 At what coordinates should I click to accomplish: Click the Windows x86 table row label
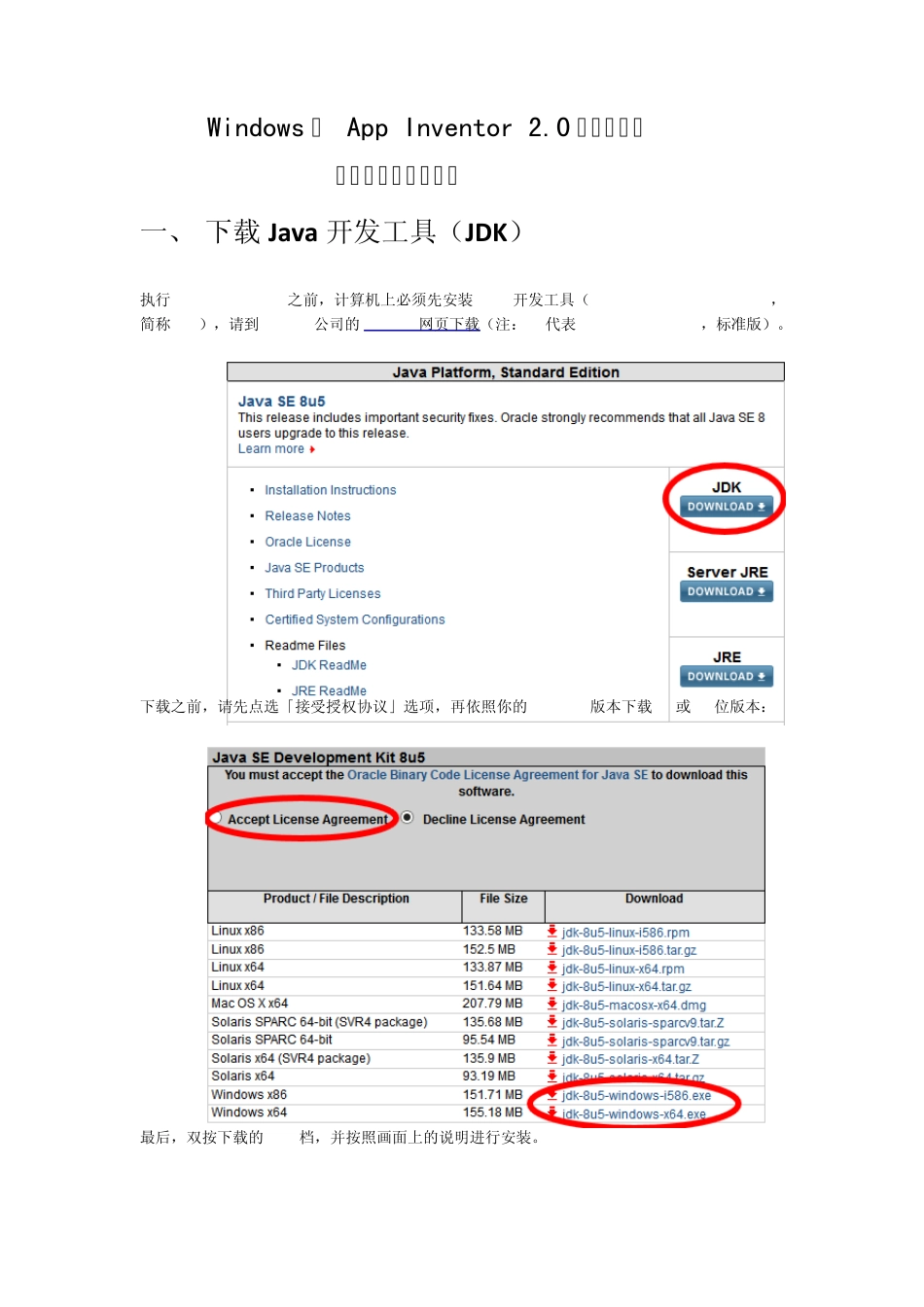[x=249, y=1095]
